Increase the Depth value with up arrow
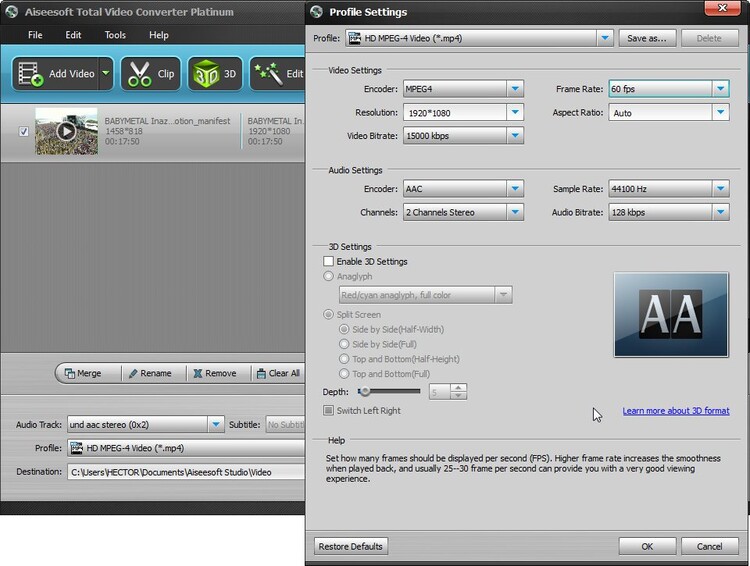750x566 pixels. [x=458, y=388]
